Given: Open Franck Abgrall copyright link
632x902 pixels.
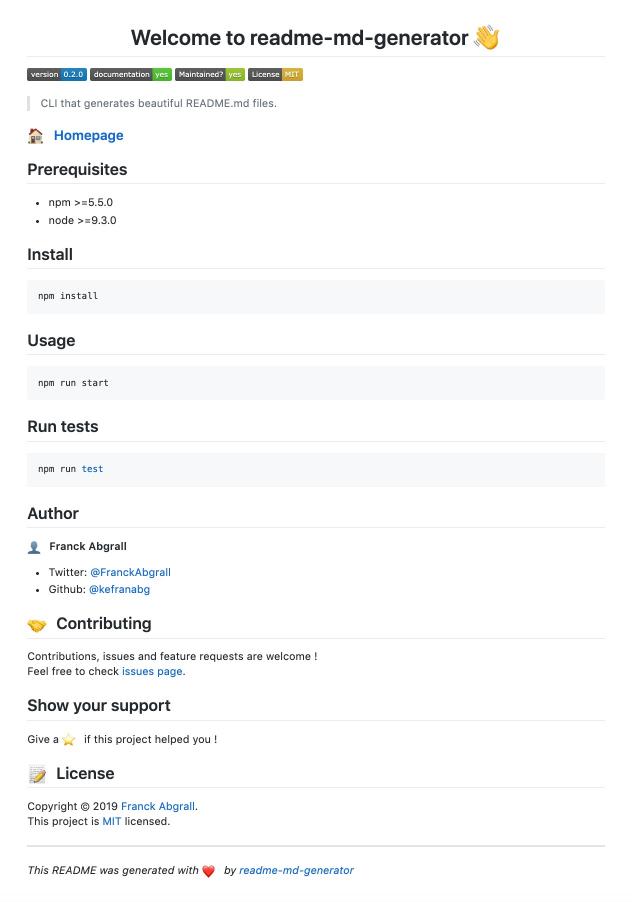Looking at the screenshot, I should [x=158, y=806].
